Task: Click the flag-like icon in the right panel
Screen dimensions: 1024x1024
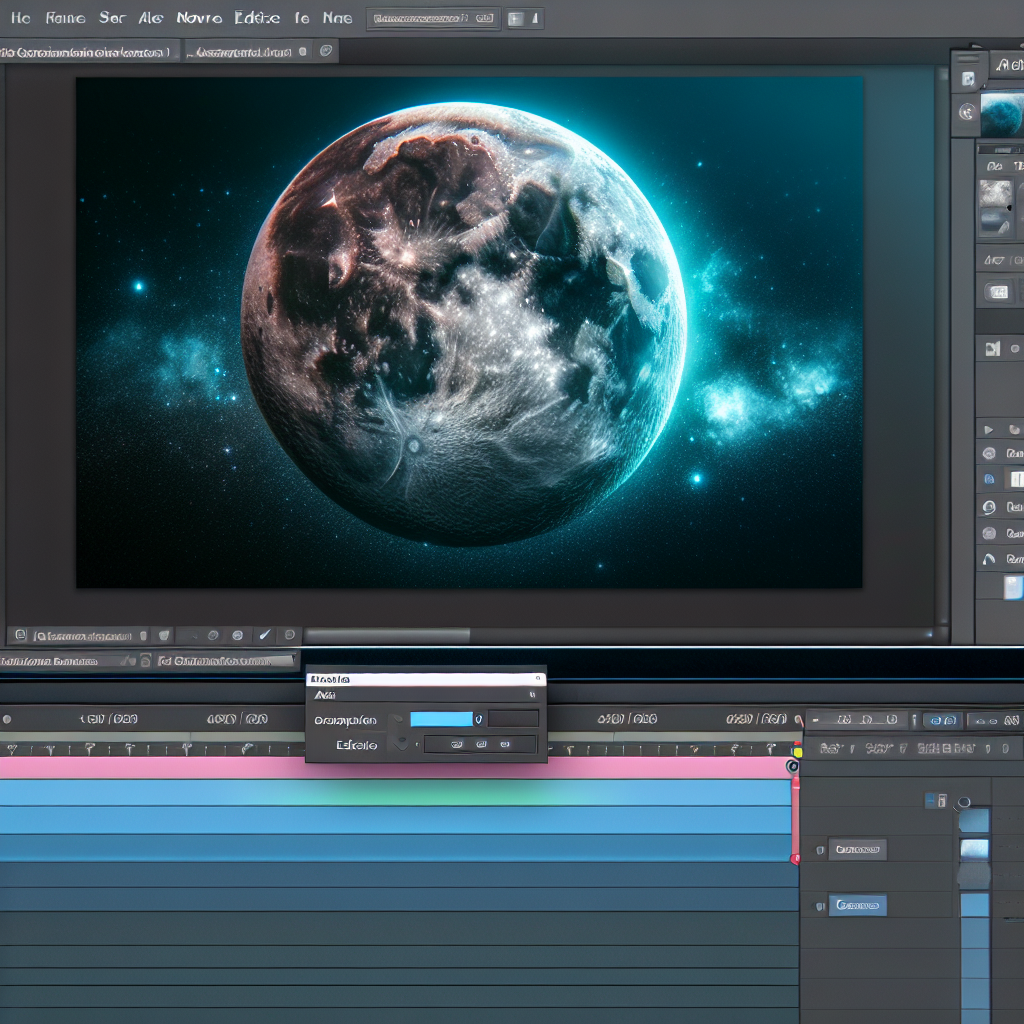Action: (x=993, y=349)
